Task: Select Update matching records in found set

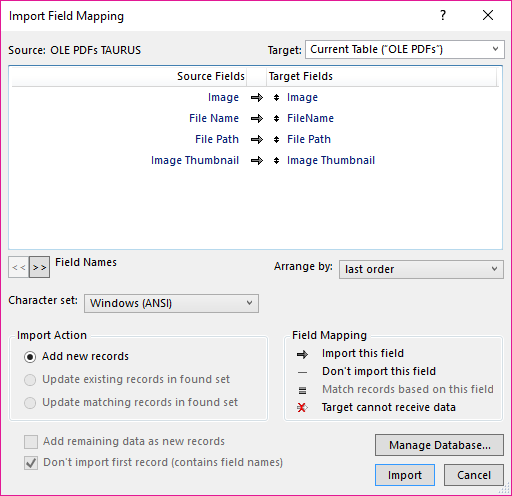Action: (x=30, y=403)
